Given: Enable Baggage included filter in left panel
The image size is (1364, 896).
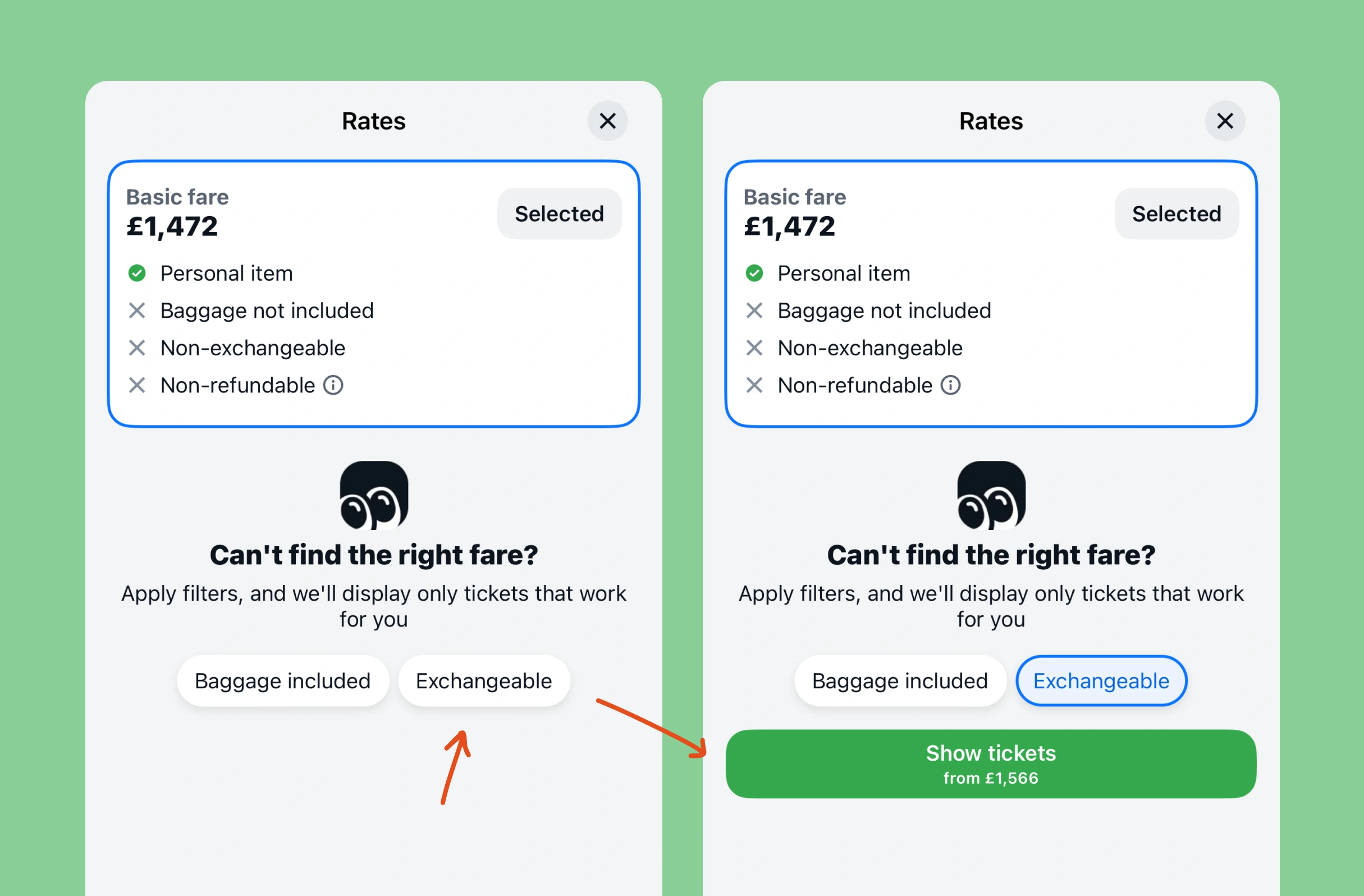Looking at the screenshot, I should click(x=282, y=681).
